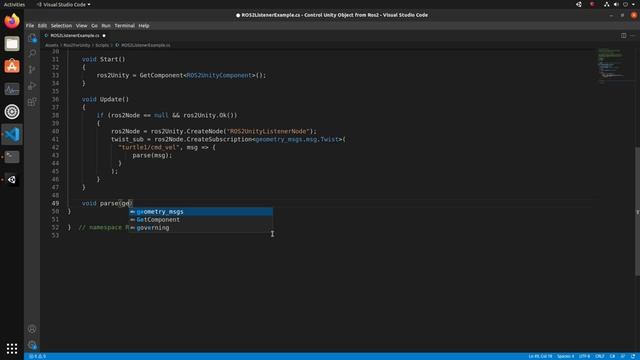
Task: Open Activities overview
Action: pos(14,4)
